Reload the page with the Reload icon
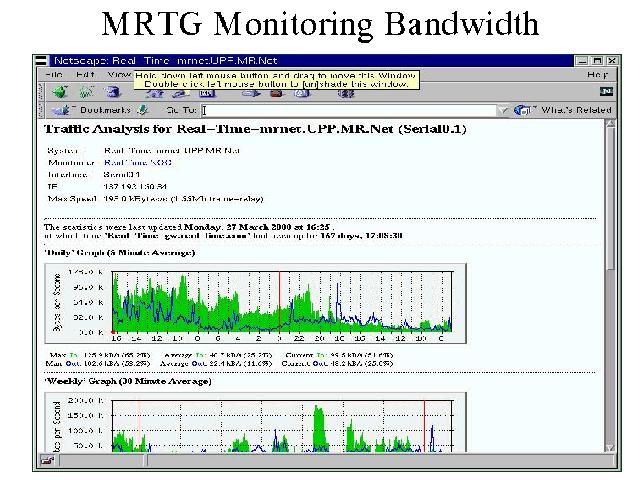Viewport: 640px width, 480px height. pyautogui.click(x=113, y=92)
